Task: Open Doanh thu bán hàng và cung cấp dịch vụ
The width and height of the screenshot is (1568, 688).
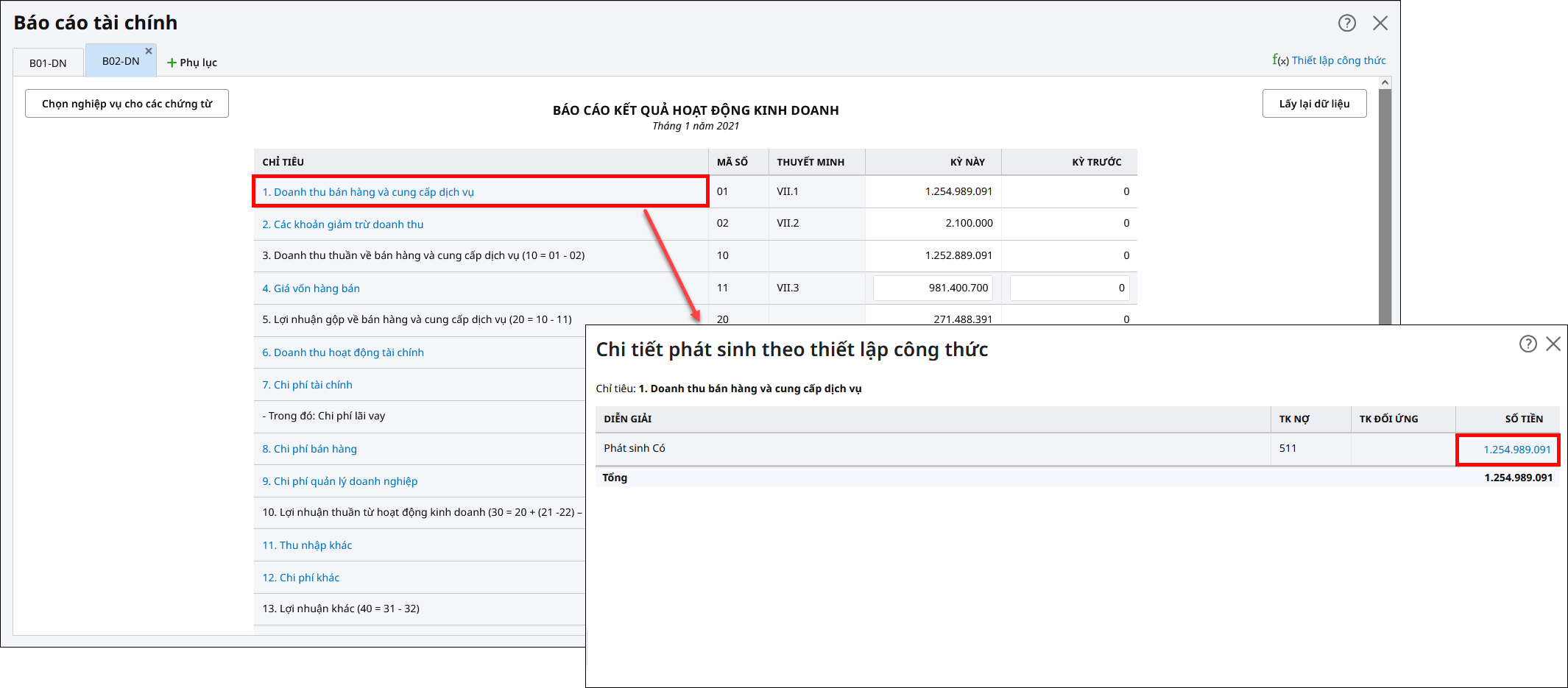Action: 368,192
